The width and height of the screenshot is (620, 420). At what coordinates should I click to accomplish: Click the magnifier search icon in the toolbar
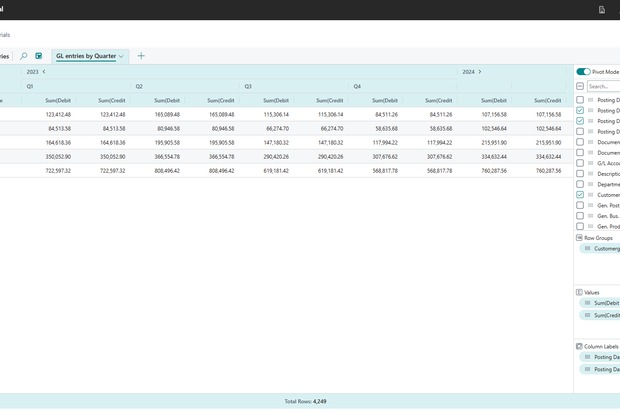click(x=24, y=56)
